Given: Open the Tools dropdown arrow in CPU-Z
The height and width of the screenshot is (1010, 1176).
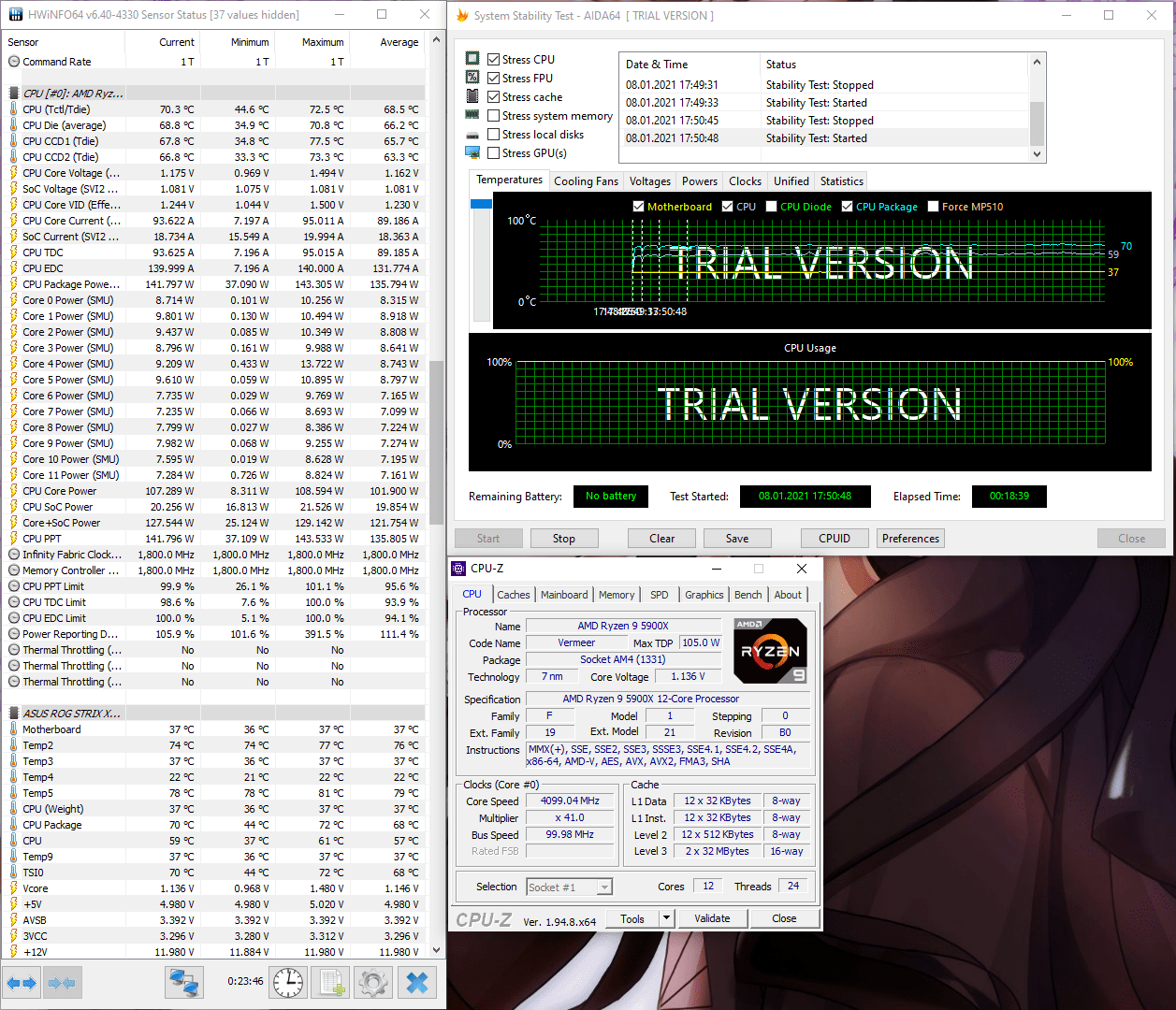Looking at the screenshot, I should tap(666, 918).
